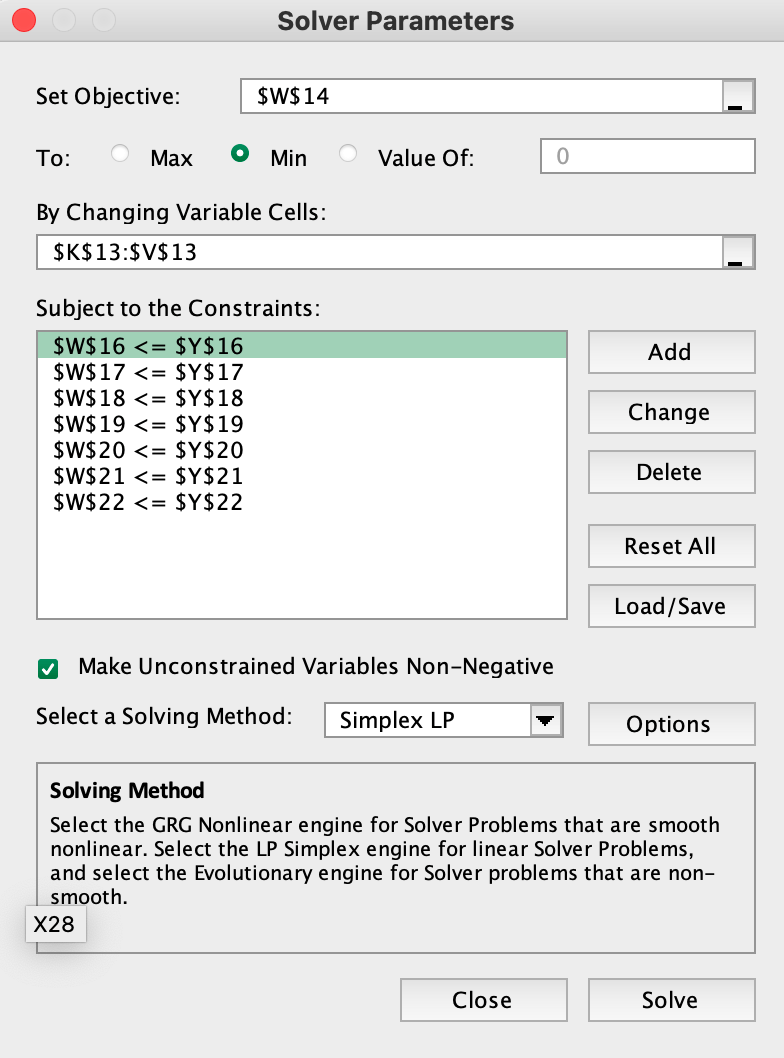Click the Set Objective $W$14 field

click(x=480, y=98)
